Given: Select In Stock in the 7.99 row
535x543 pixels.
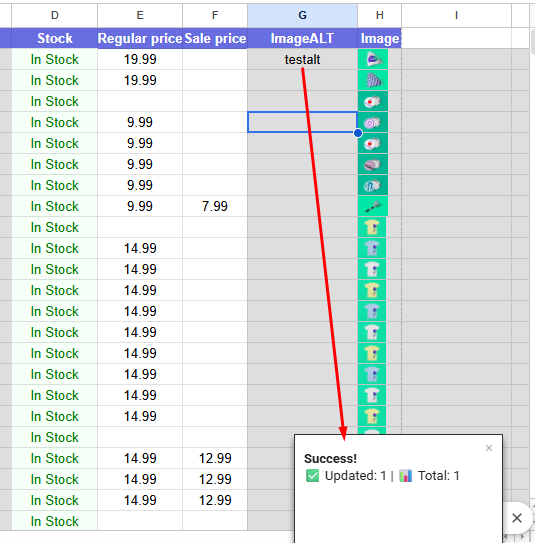Looking at the screenshot, I should [54, 206].
